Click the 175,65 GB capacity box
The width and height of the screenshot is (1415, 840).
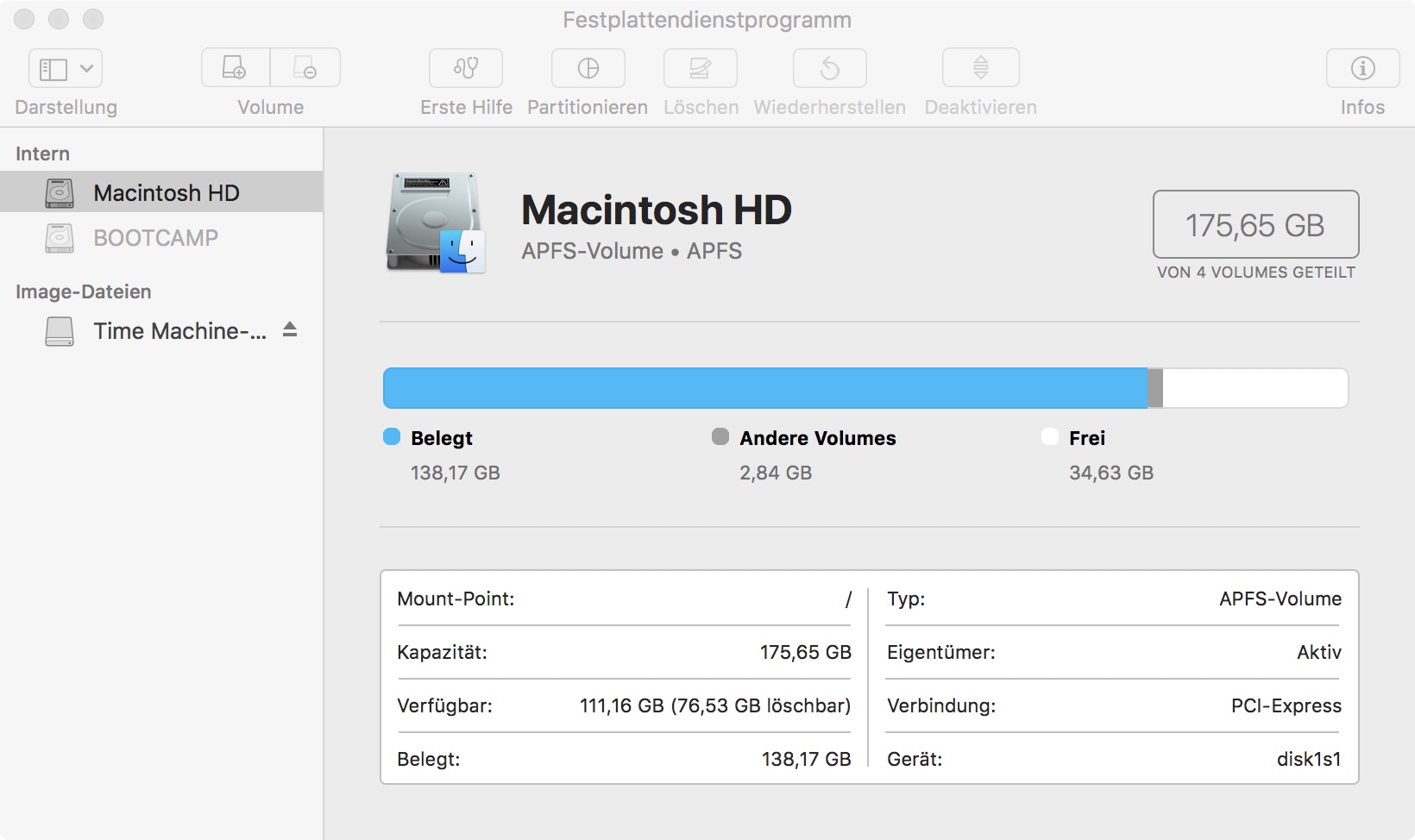point(1255,224)
